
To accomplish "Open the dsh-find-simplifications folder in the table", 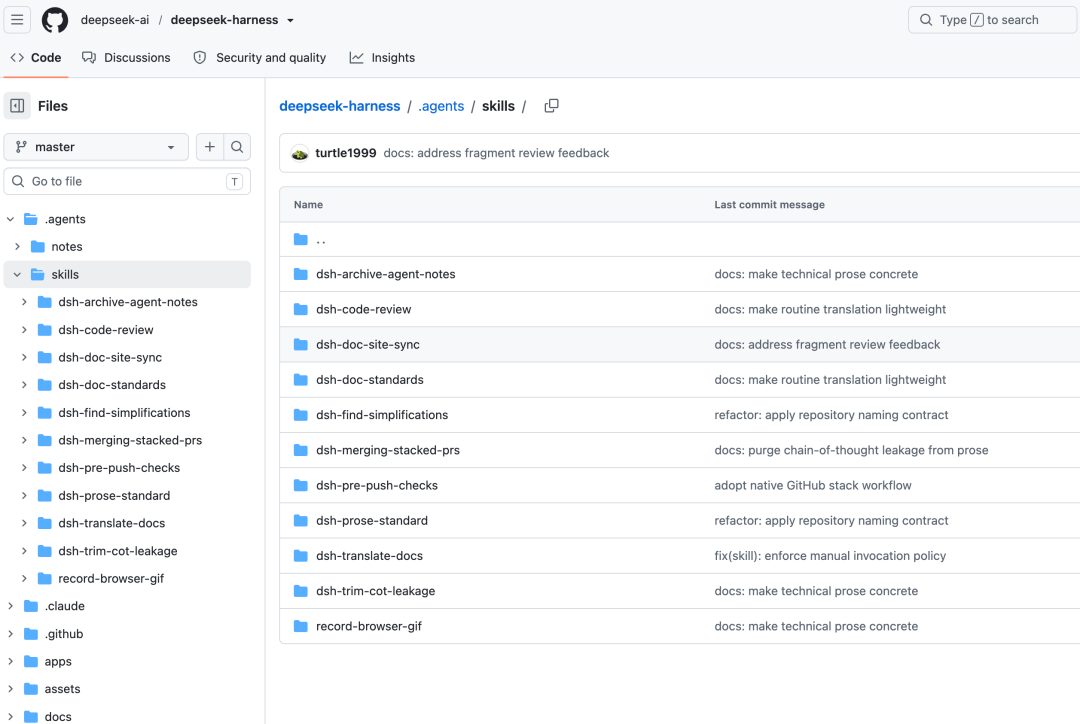I will 382,415.
